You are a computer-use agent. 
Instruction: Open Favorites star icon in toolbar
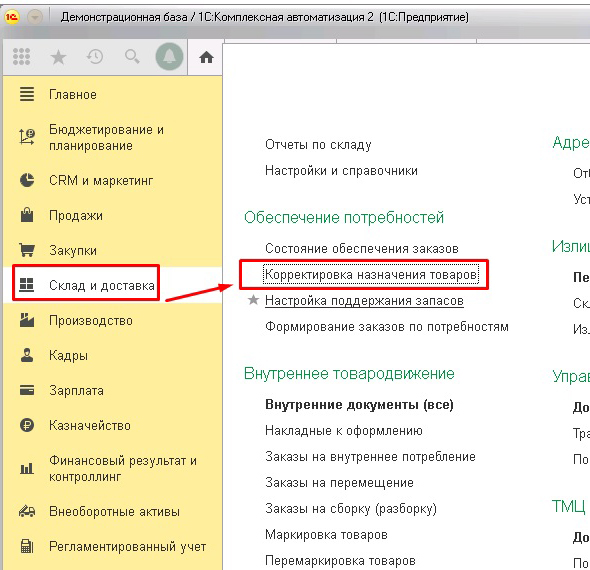click(x=58, y=57)
